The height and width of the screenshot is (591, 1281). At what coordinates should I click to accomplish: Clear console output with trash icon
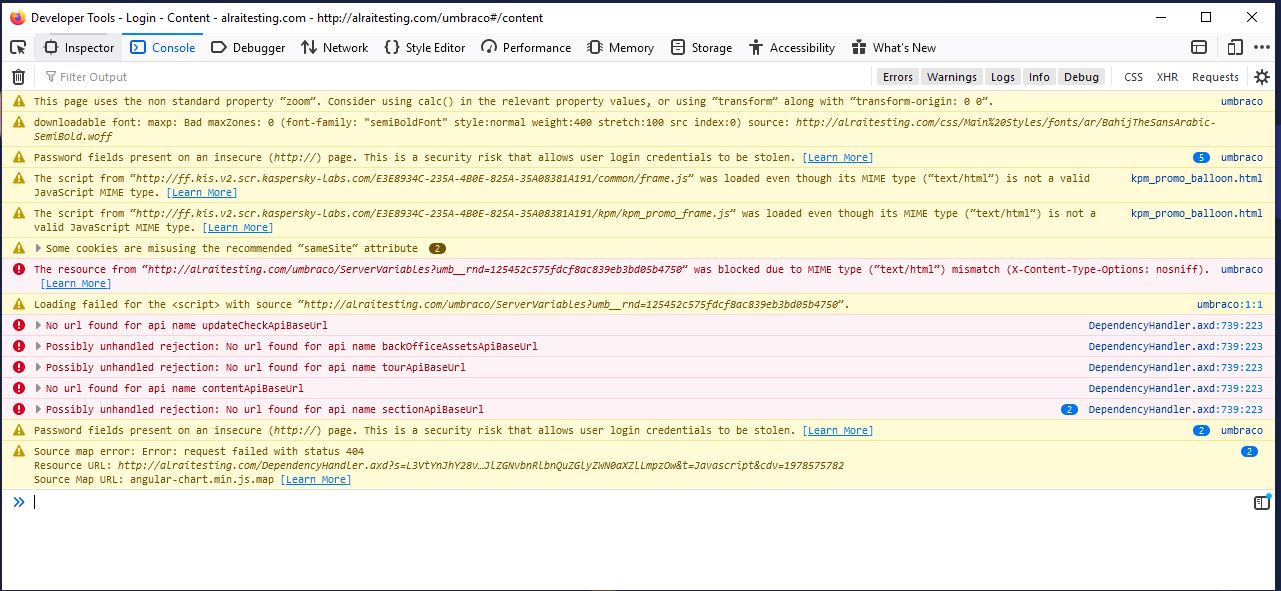point(18,77)
